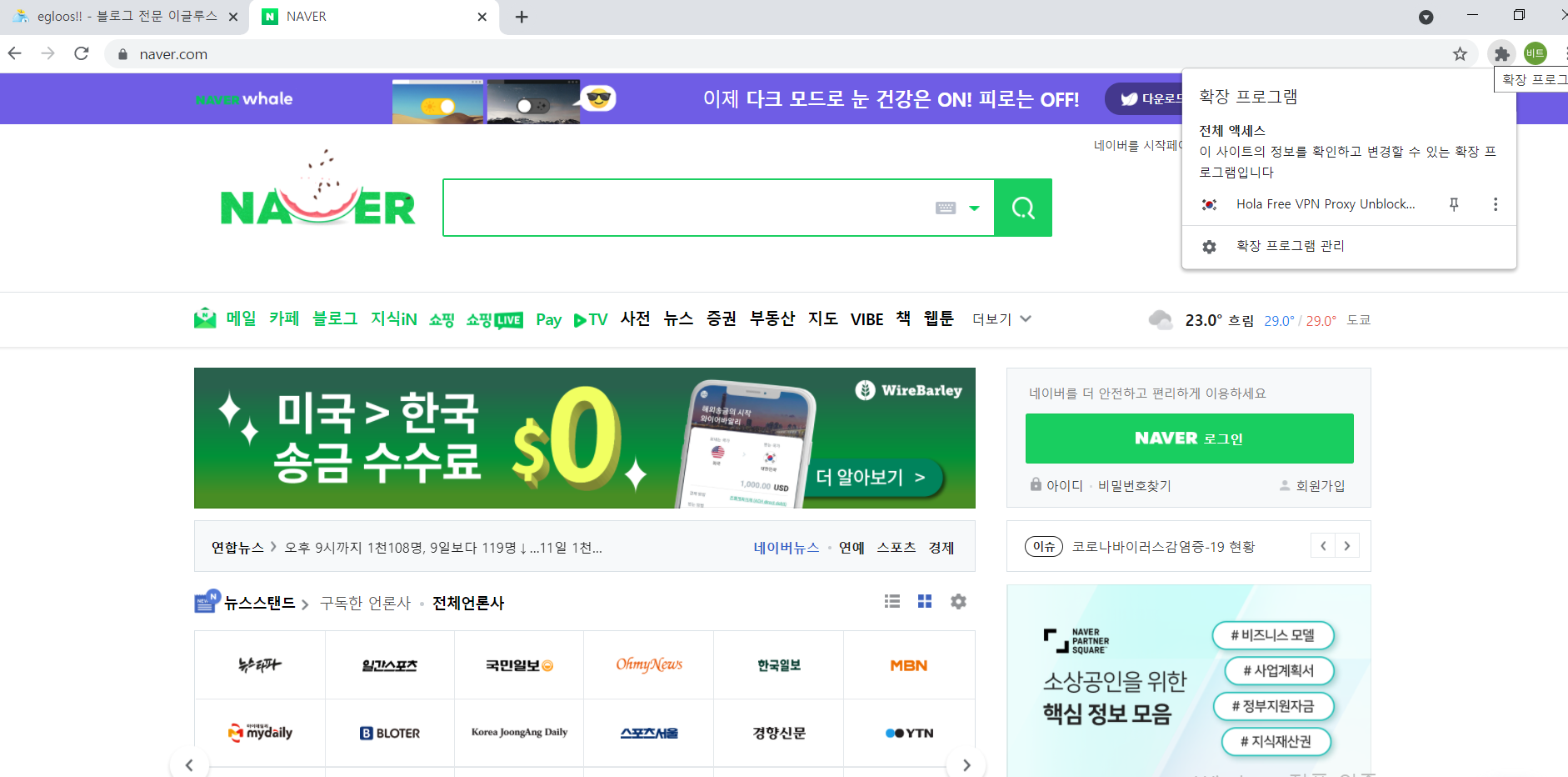Viewport: 1568px width, 777px height.
Task: Open the extensions puzzle icon
Action: click(x=1501, y=54)
